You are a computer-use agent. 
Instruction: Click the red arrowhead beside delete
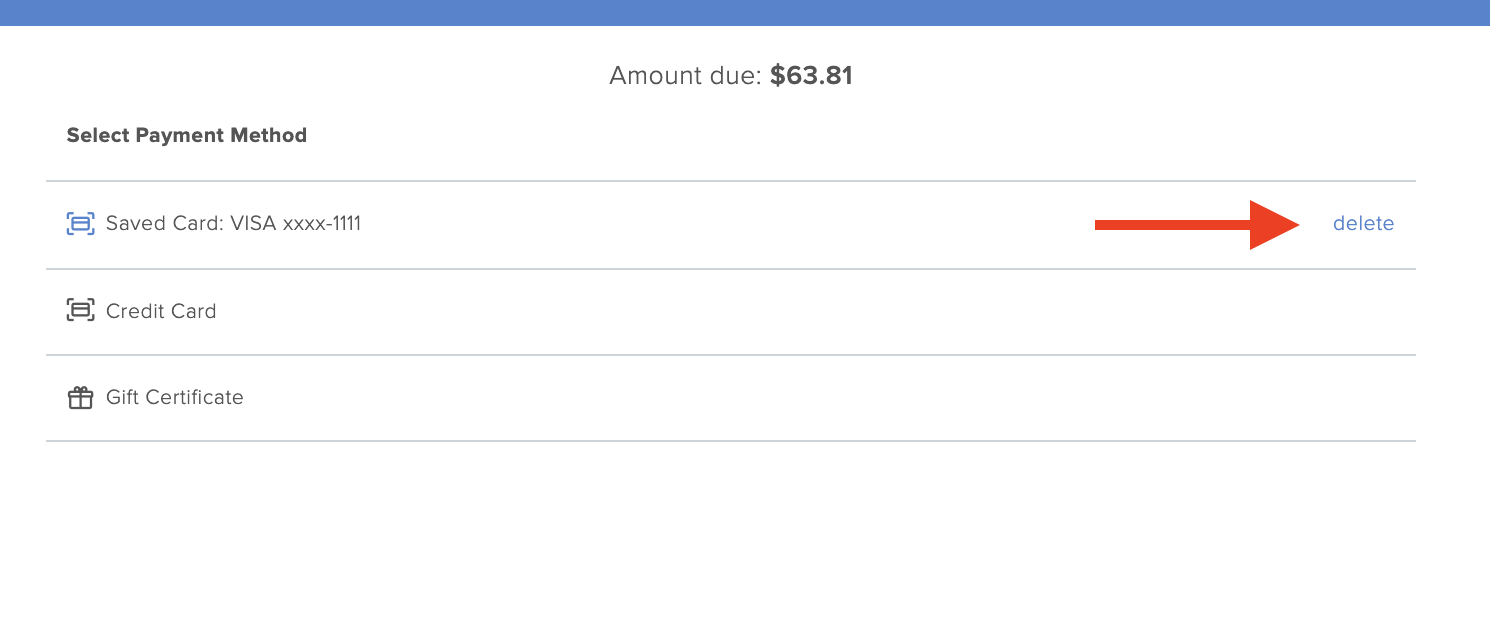tap(1275, 224)
